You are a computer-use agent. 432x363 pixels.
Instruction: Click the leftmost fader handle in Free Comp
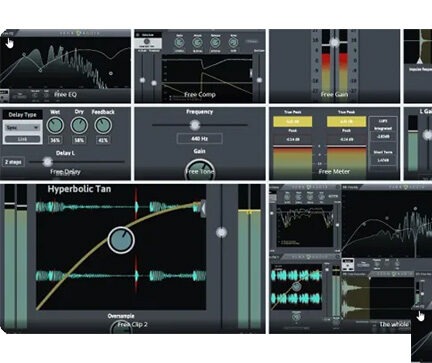[x=142, y=80]
